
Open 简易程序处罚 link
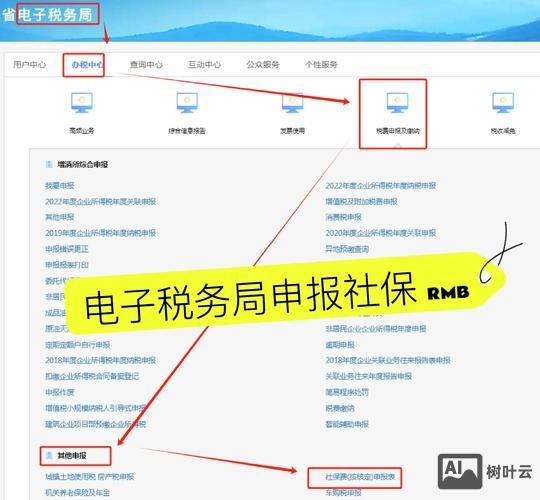347,392
